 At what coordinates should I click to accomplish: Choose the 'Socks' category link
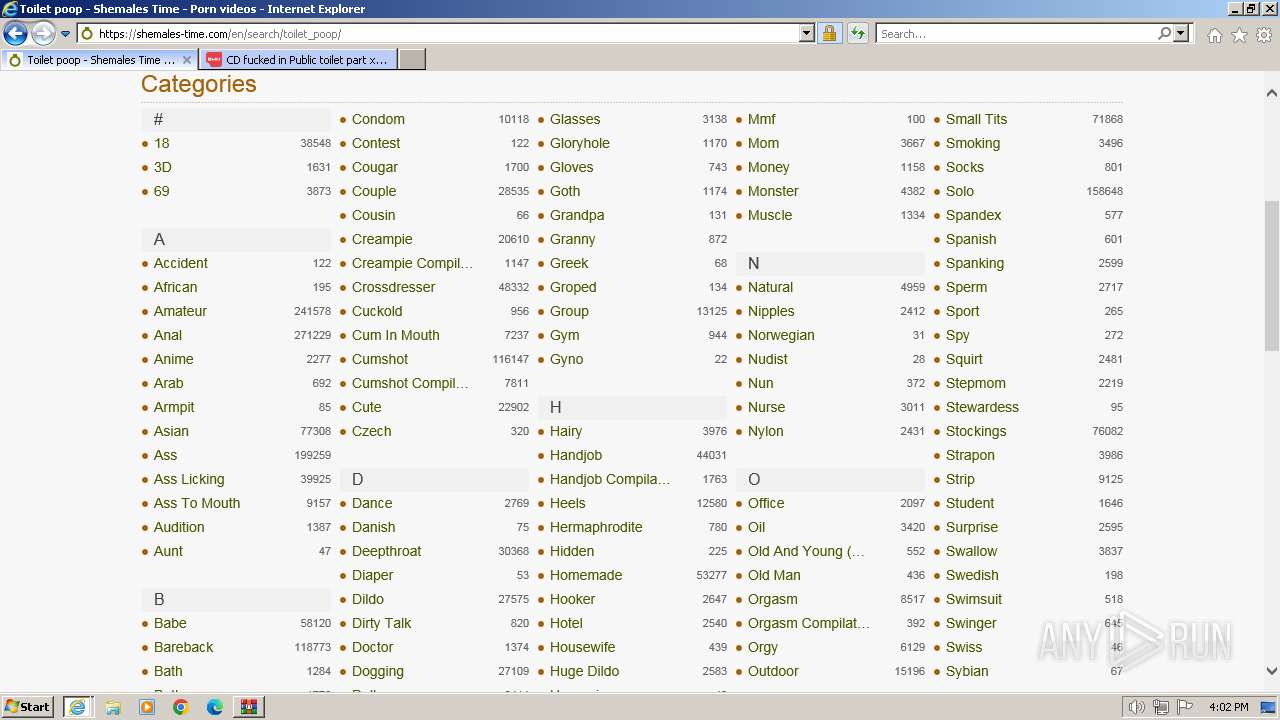click(964, 167)
